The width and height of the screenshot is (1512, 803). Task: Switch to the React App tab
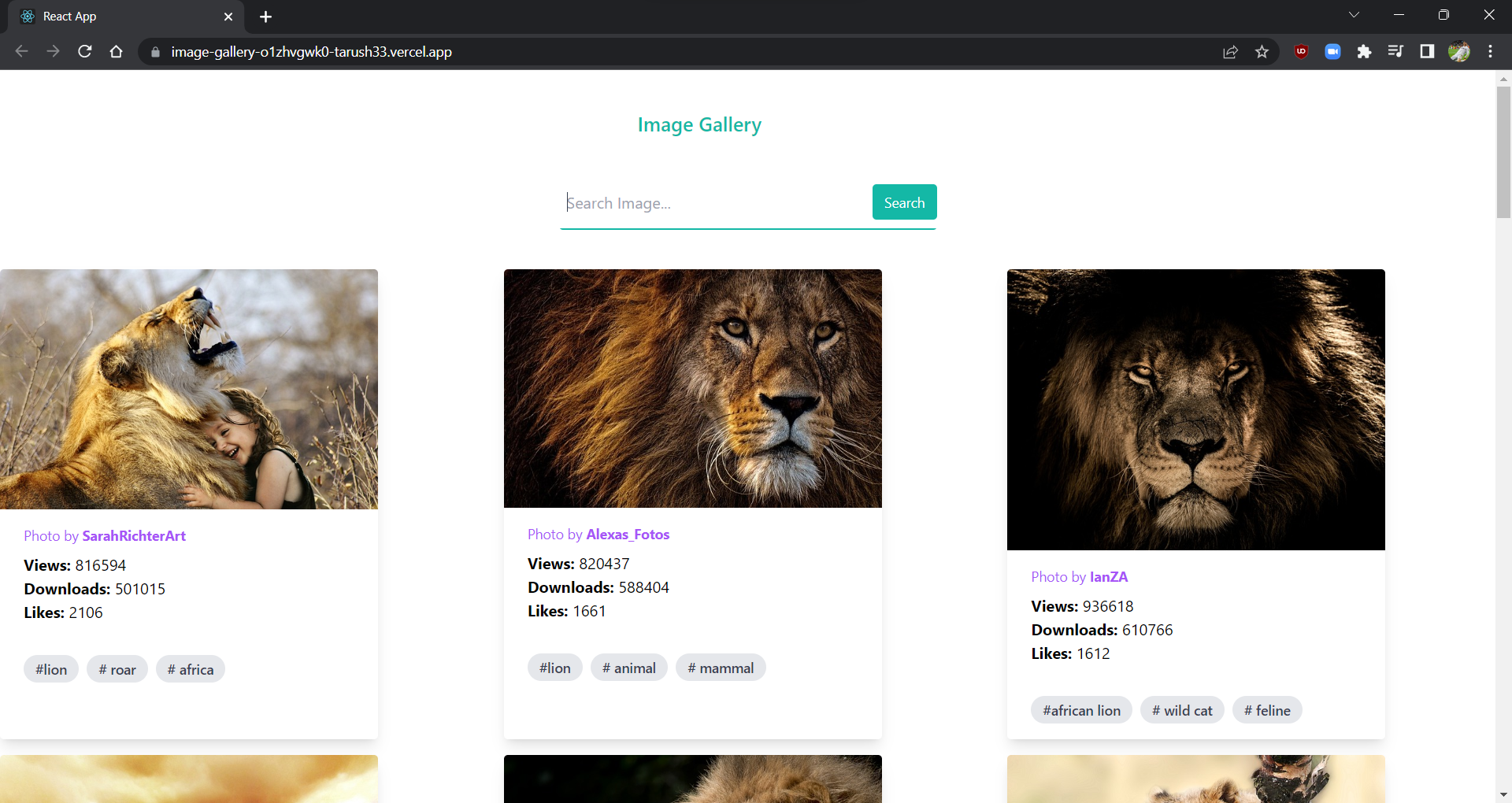click(x=126, y=17)
